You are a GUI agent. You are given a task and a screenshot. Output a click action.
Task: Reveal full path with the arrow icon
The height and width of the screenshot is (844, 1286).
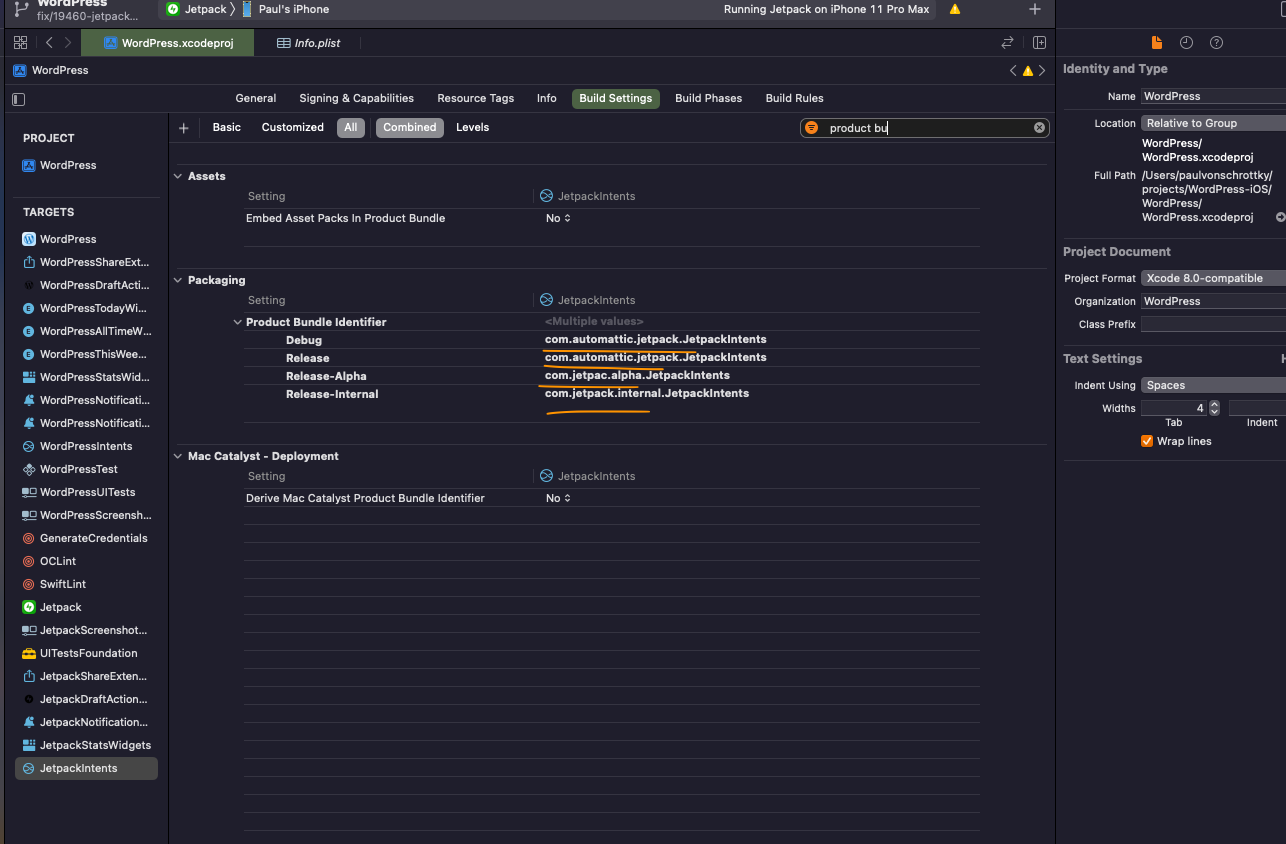tap(1280, 217)
